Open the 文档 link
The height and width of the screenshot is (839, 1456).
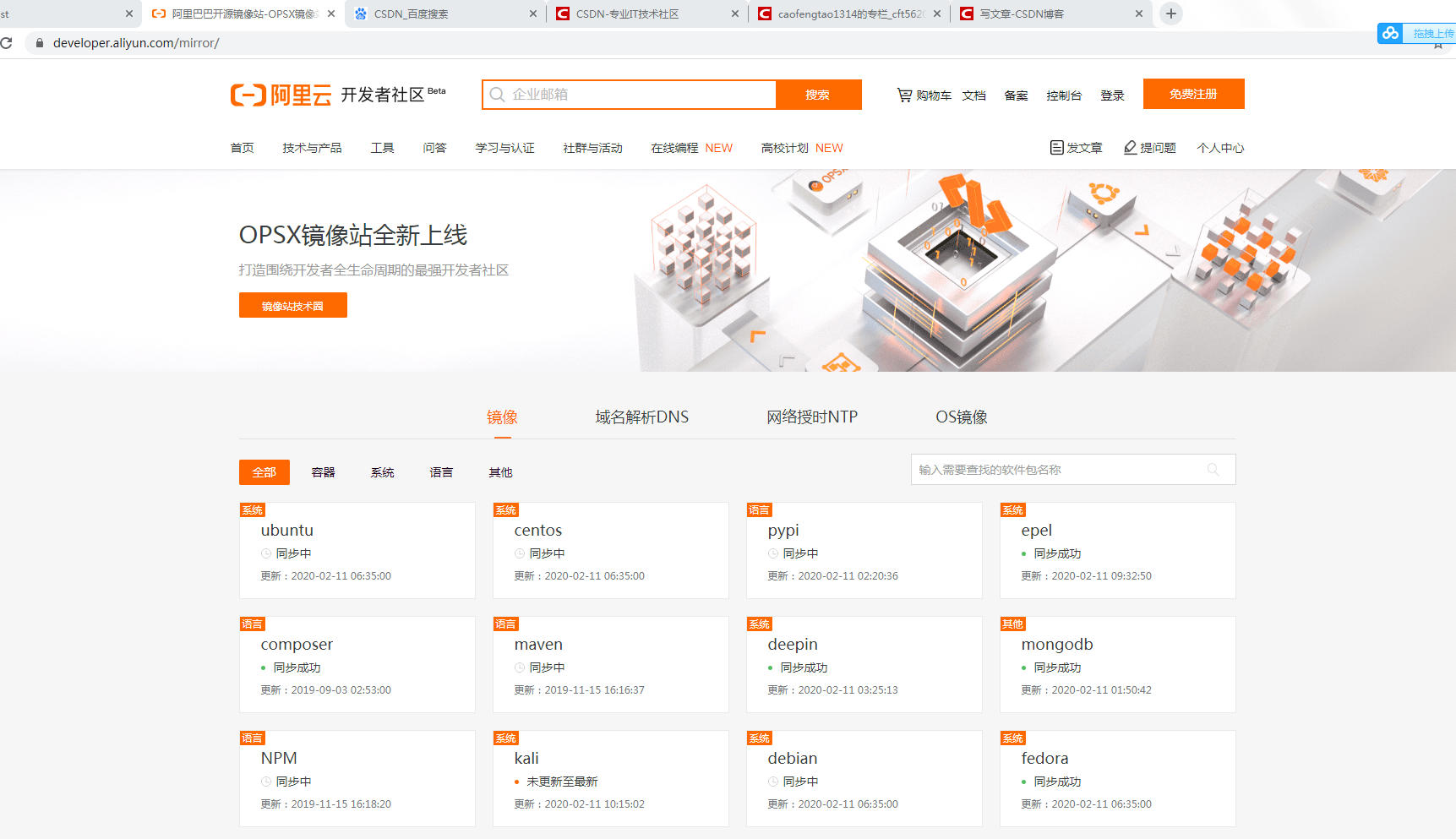click(973, 95)
